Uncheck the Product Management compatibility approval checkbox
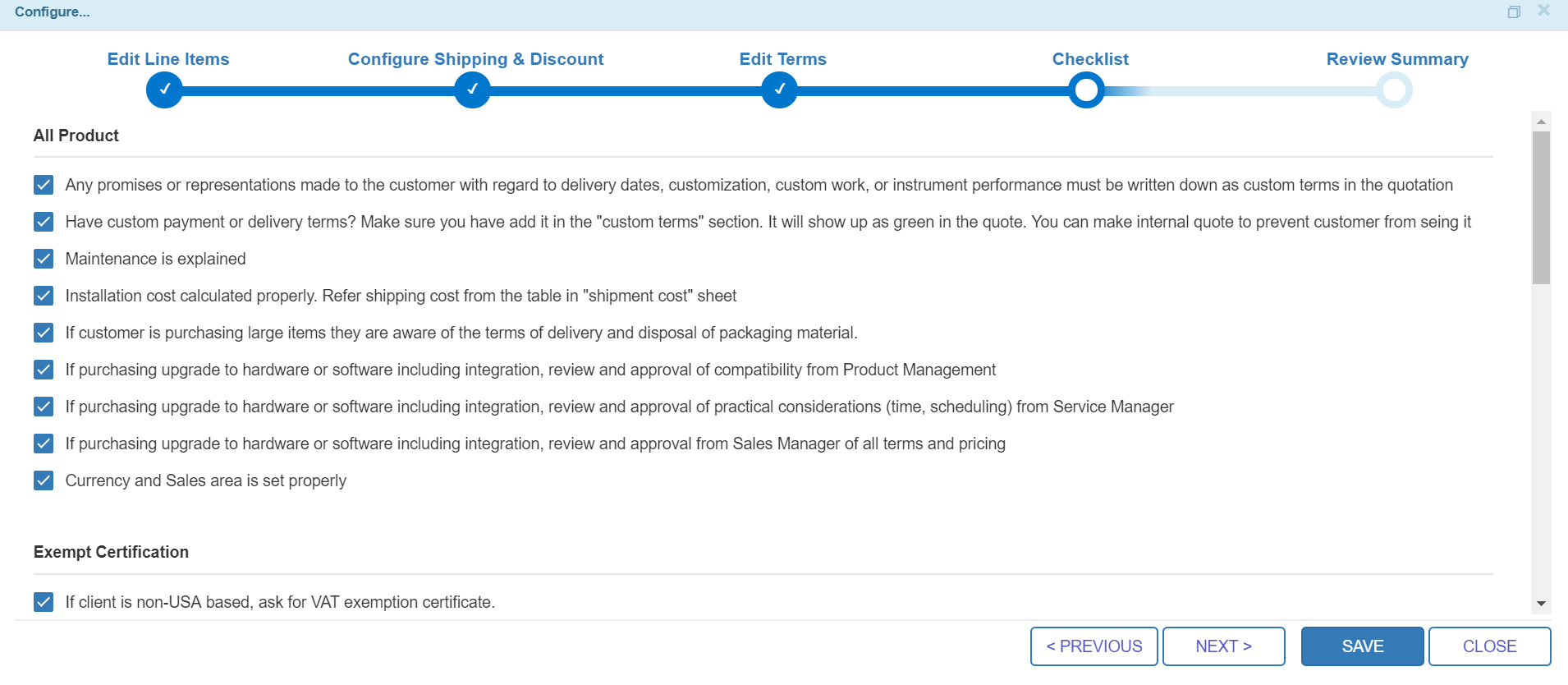The image size is (1568, 685). (44, 370)
